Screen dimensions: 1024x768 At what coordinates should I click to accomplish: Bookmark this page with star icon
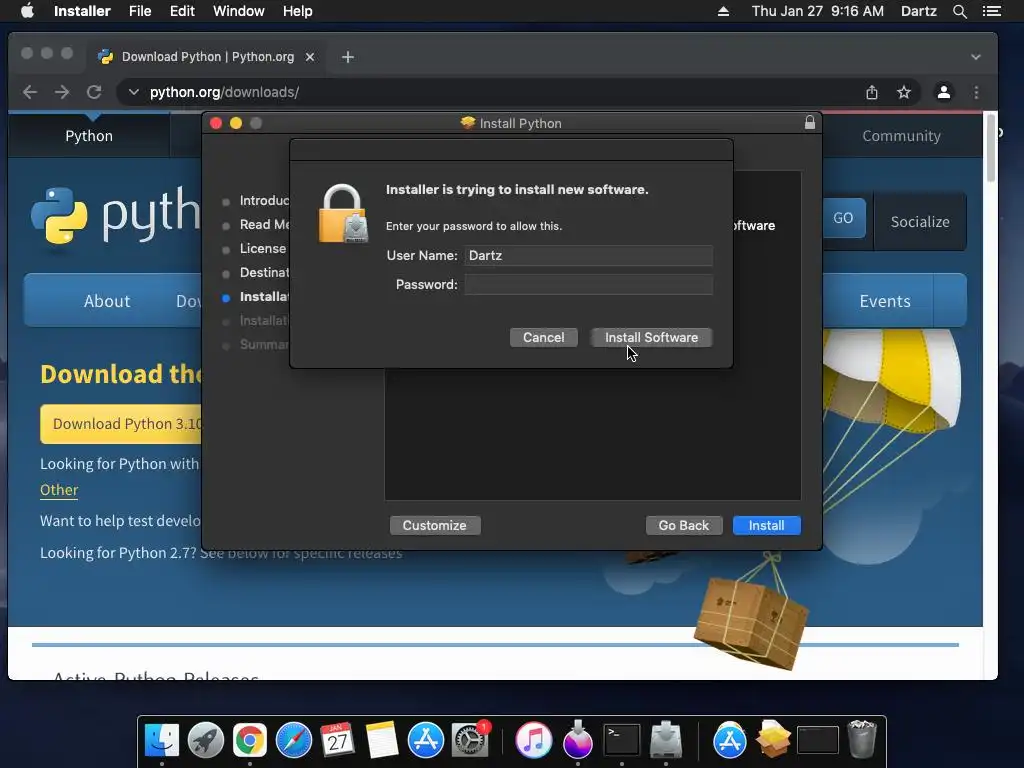(x=904, y=92)
